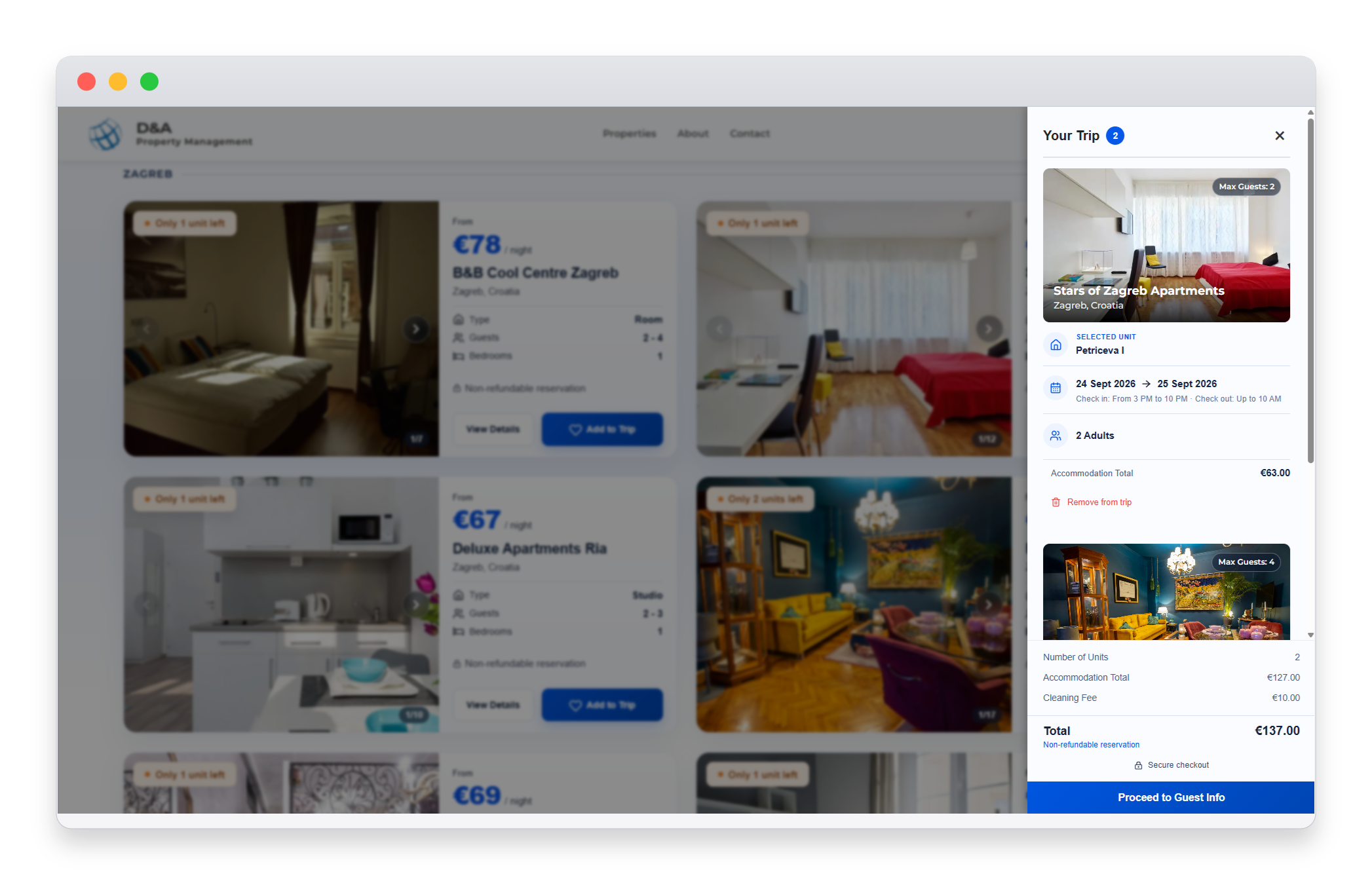
Task: Show next photo of blue living room listing
Action: point(988,604)
